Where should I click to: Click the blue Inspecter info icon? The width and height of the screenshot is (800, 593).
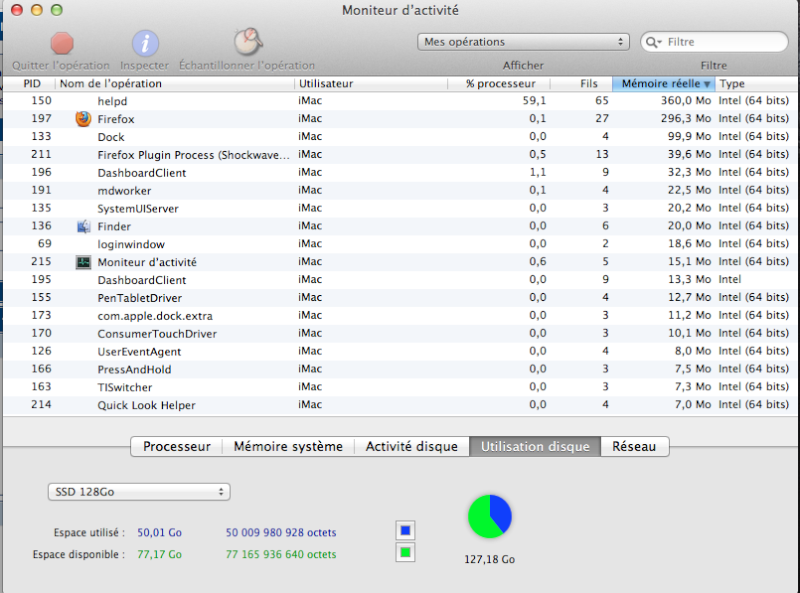pyautogui.click(x=145, y=43)
